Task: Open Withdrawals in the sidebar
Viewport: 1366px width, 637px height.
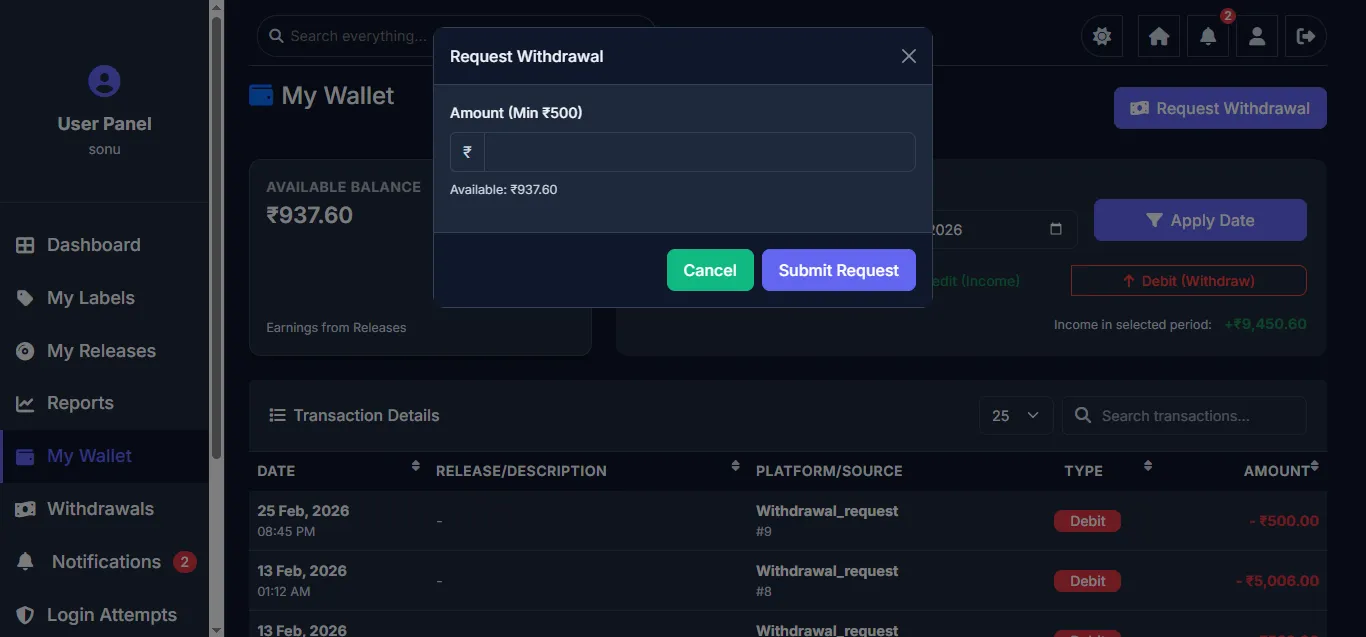Action: [x=104, y=509]
